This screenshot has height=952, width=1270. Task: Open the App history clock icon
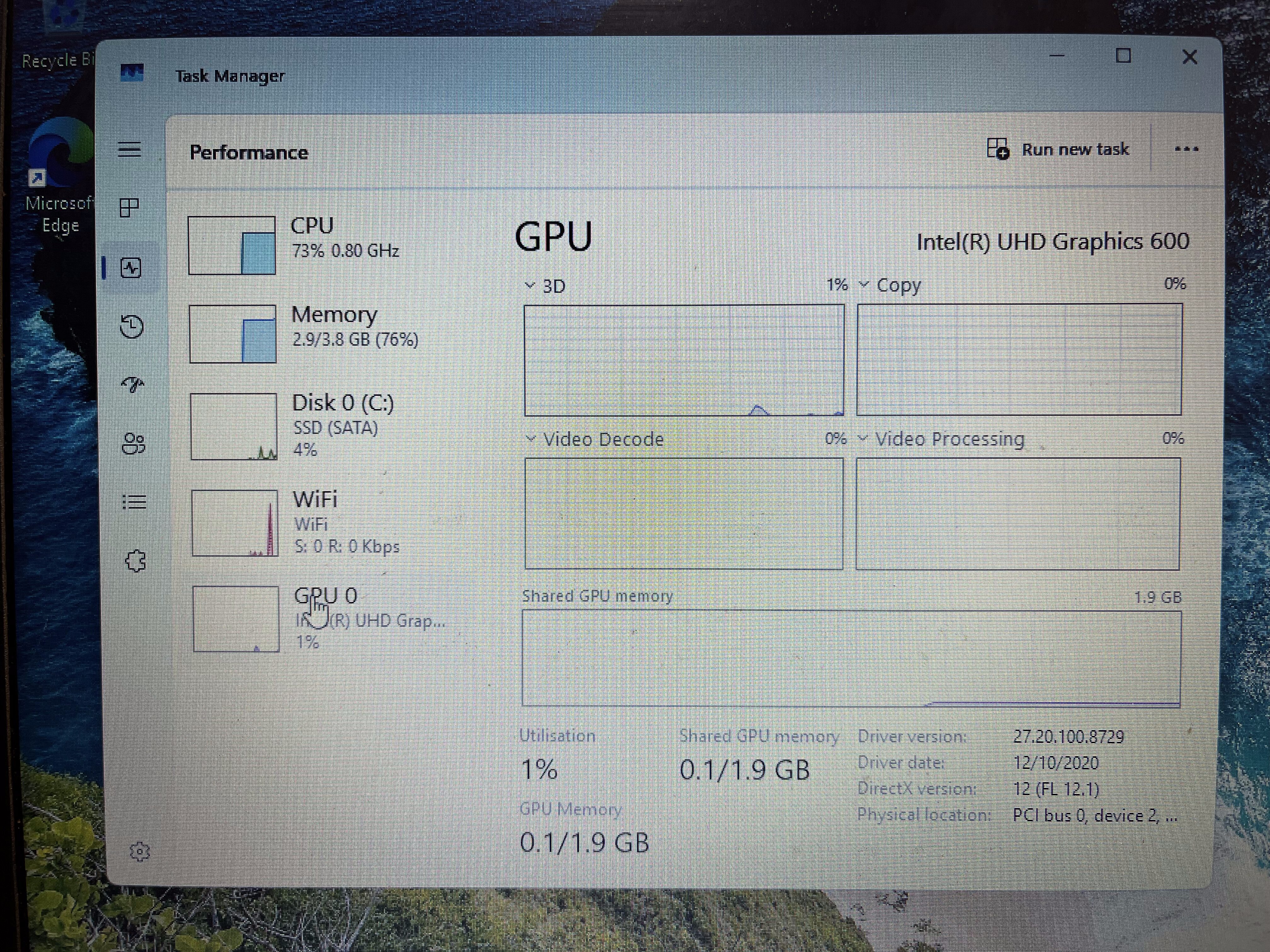(131, 326)
